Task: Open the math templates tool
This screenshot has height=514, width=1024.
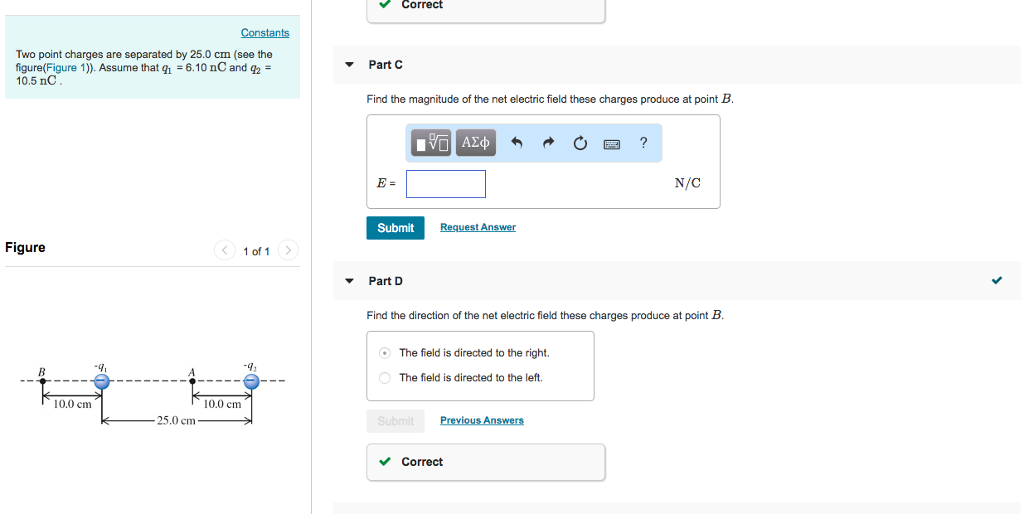Action: click(431, 142)
